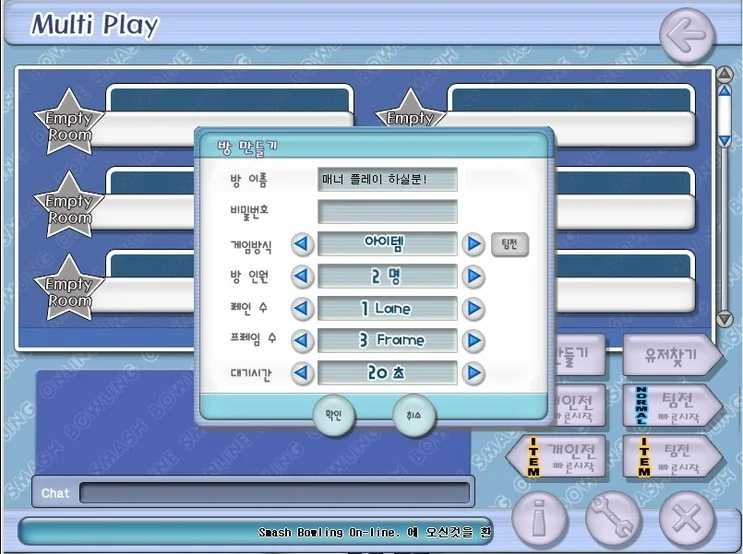743x554 pixels.
Task: Select the top-left Empty Room star
Action: pos(69,122)
